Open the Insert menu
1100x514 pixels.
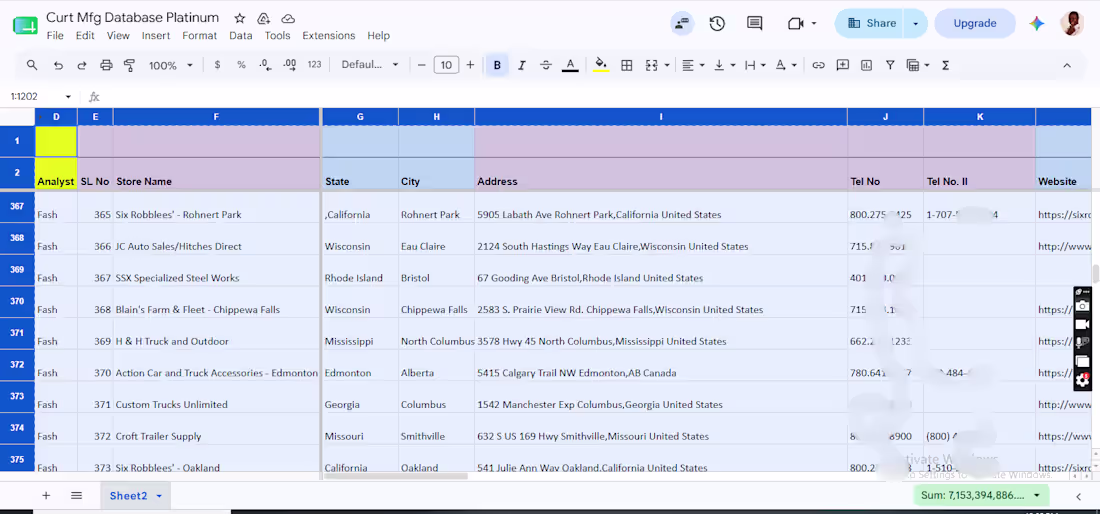[156, 36]
